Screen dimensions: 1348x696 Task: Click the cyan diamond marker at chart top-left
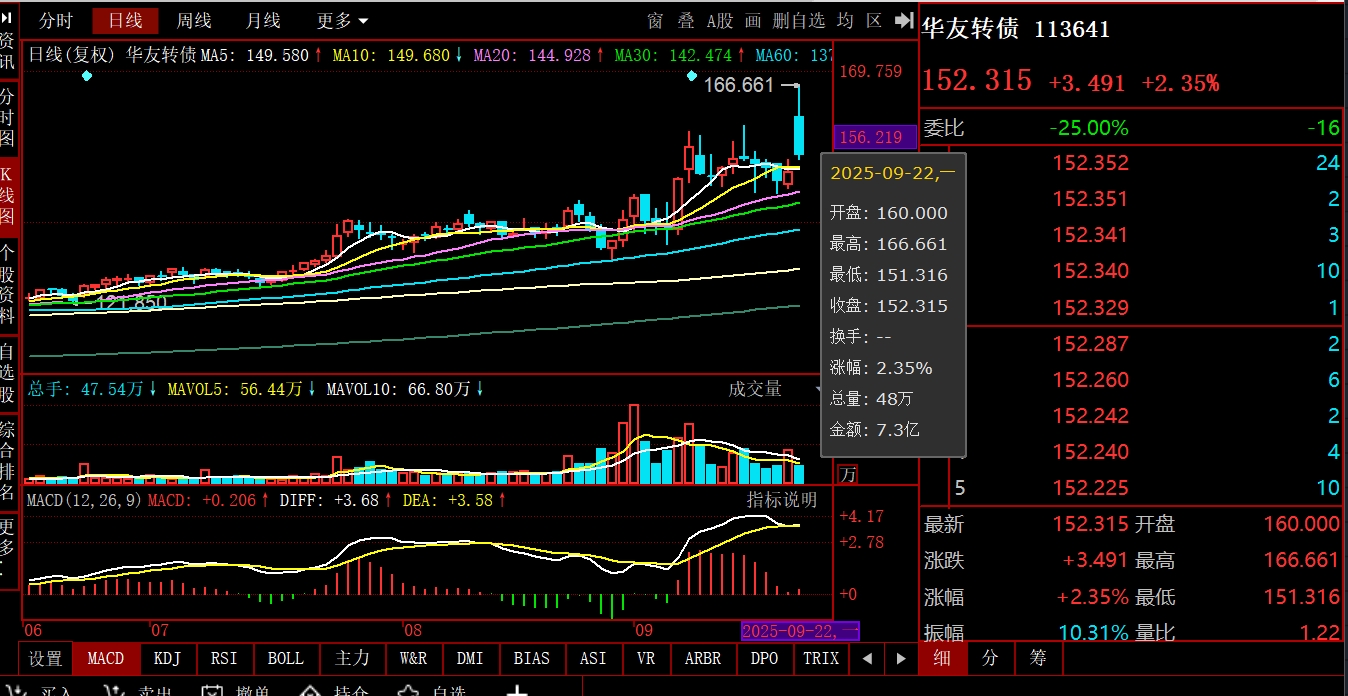point(86,76)
